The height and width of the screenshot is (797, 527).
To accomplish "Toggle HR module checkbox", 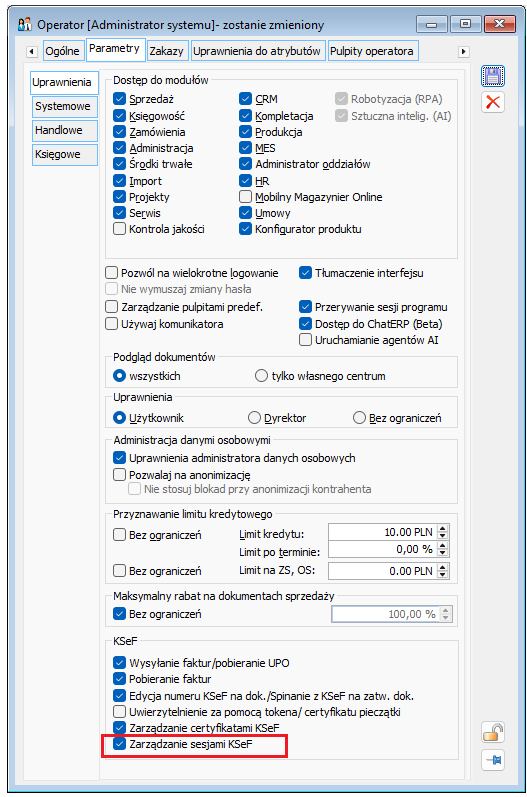I will click(245, 181).
